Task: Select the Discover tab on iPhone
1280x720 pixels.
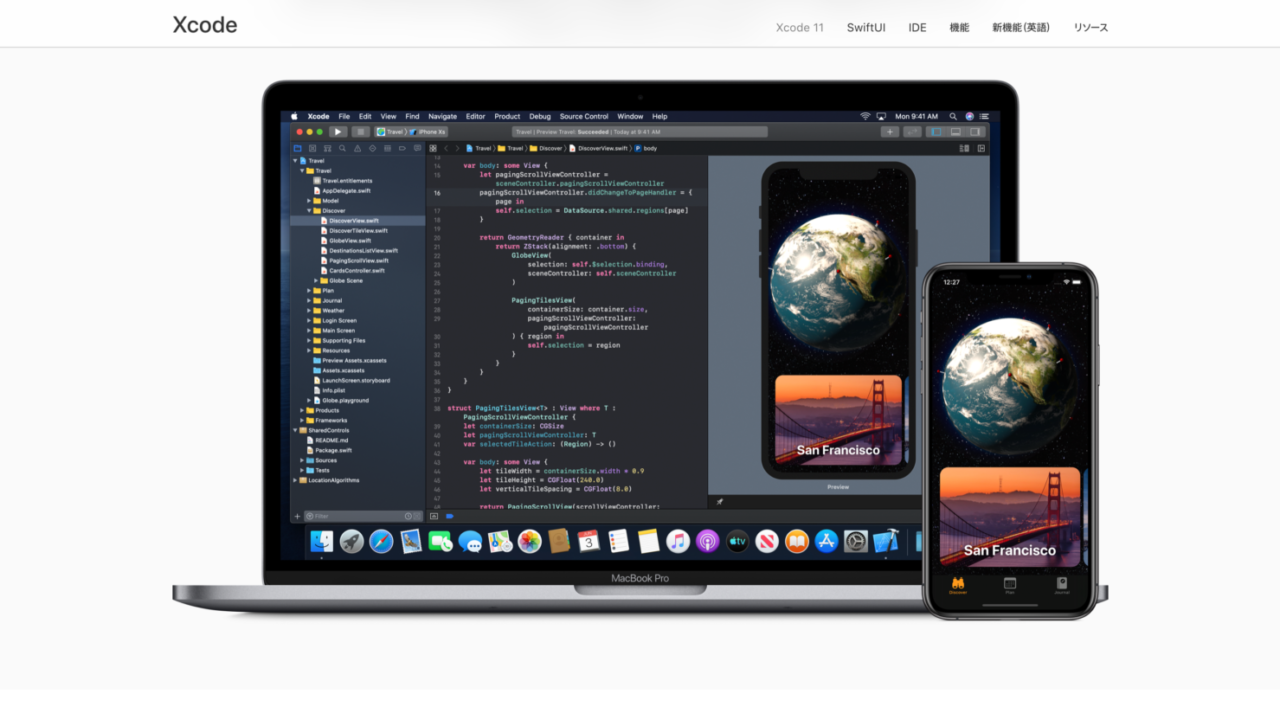Action: coord(958,585)
